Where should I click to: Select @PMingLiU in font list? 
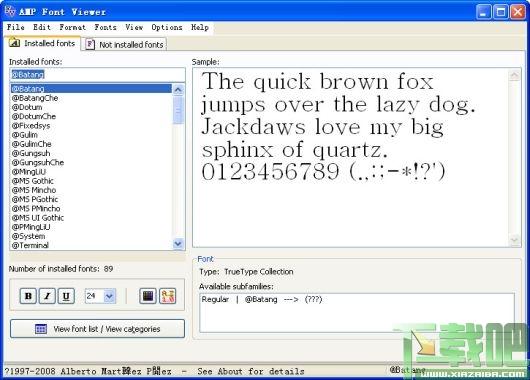pos(91,227)
